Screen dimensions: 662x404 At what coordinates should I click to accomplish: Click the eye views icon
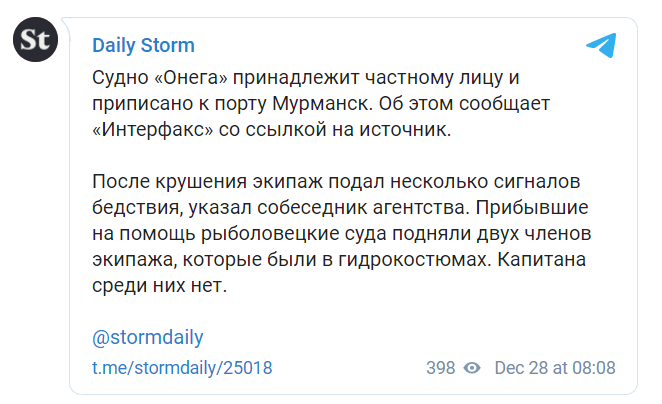475,367
